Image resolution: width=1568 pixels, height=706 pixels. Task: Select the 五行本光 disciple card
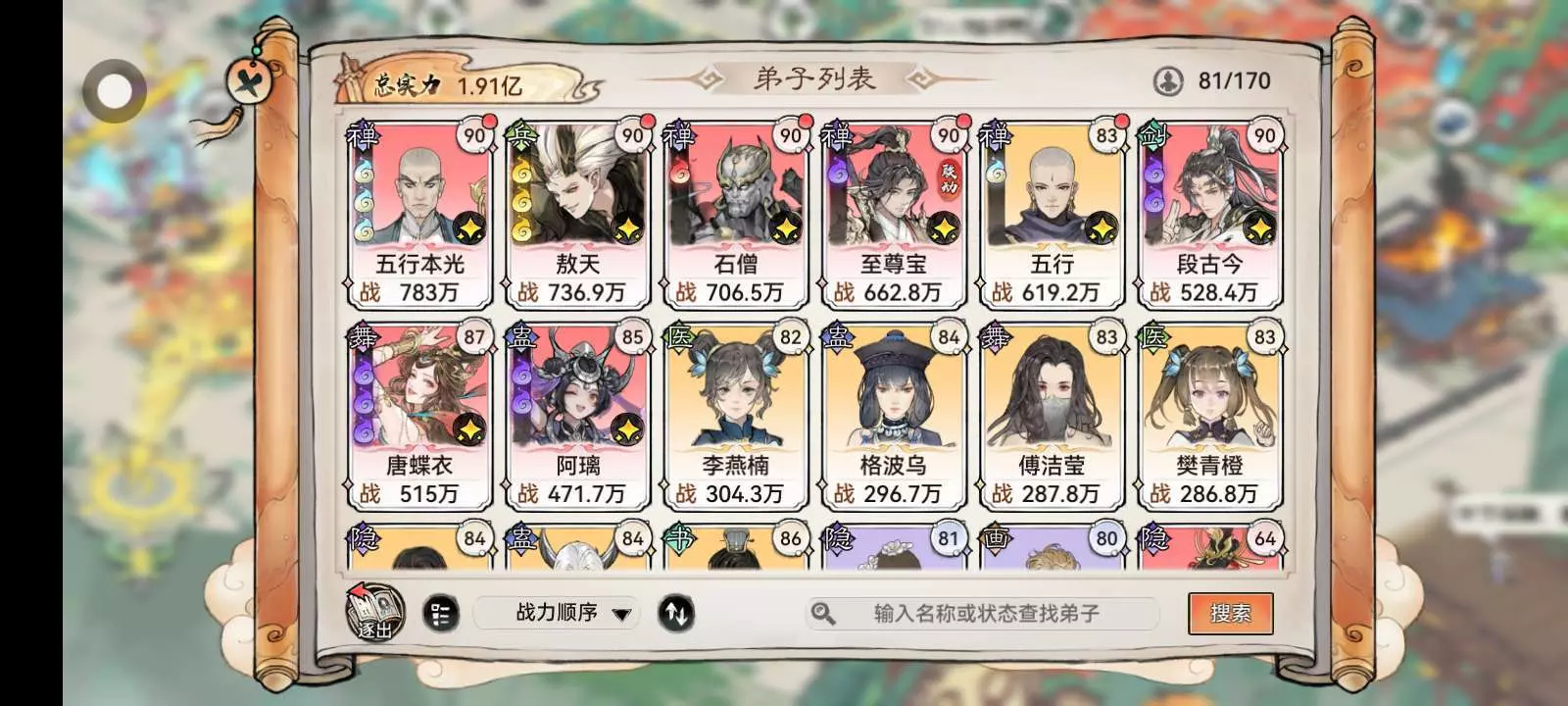[419, 215]
